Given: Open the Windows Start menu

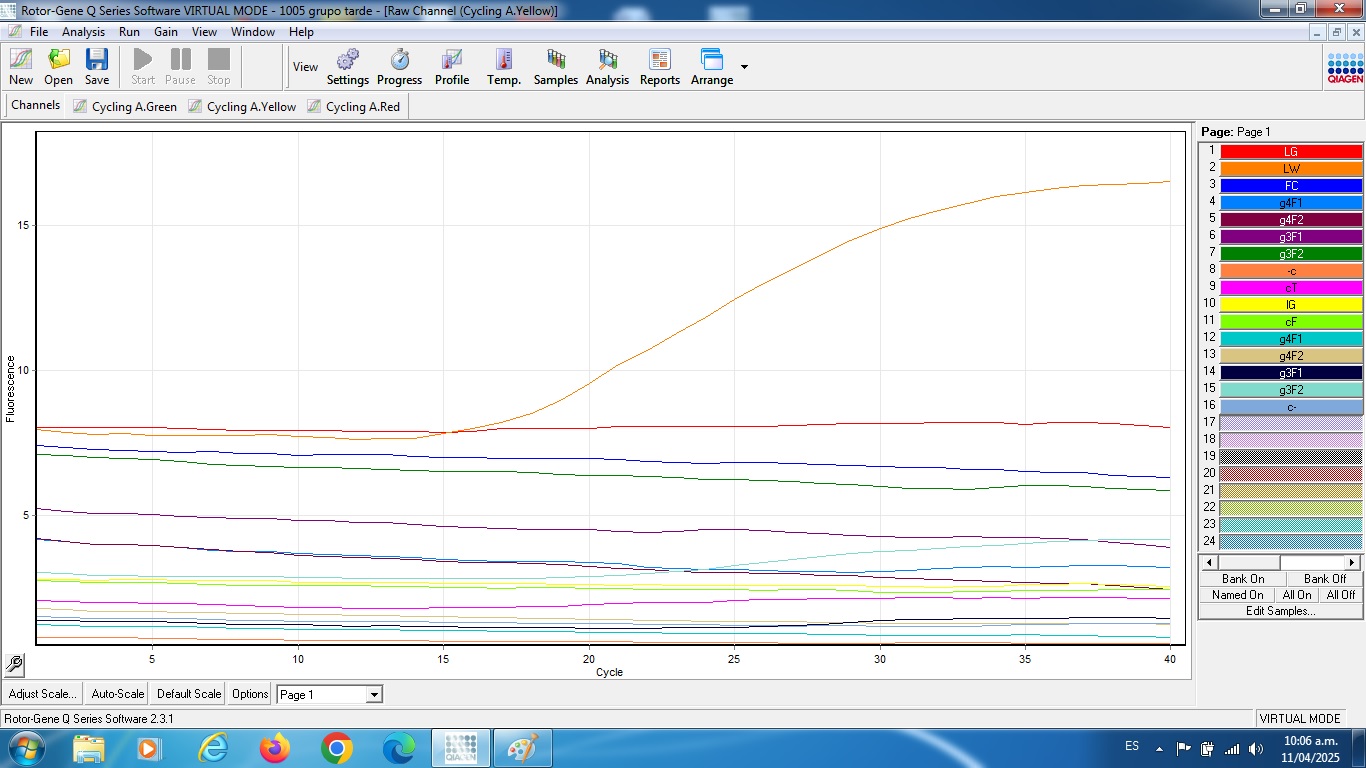Looking at the screenshot, I should [x=25, y=748].
